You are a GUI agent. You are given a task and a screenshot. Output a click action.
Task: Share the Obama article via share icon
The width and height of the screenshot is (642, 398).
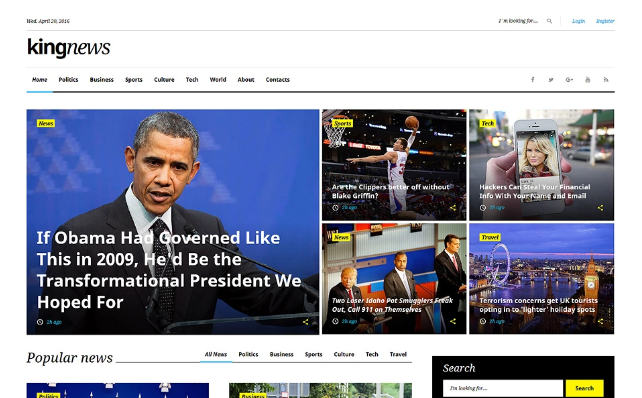305,322
